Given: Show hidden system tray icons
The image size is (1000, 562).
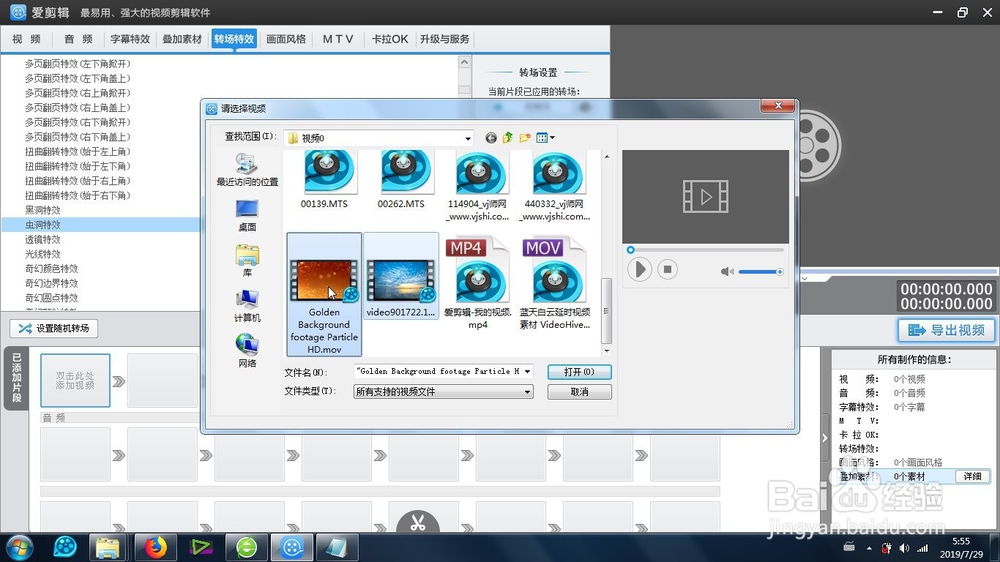Looking at the screenshot, I should 869,548.
